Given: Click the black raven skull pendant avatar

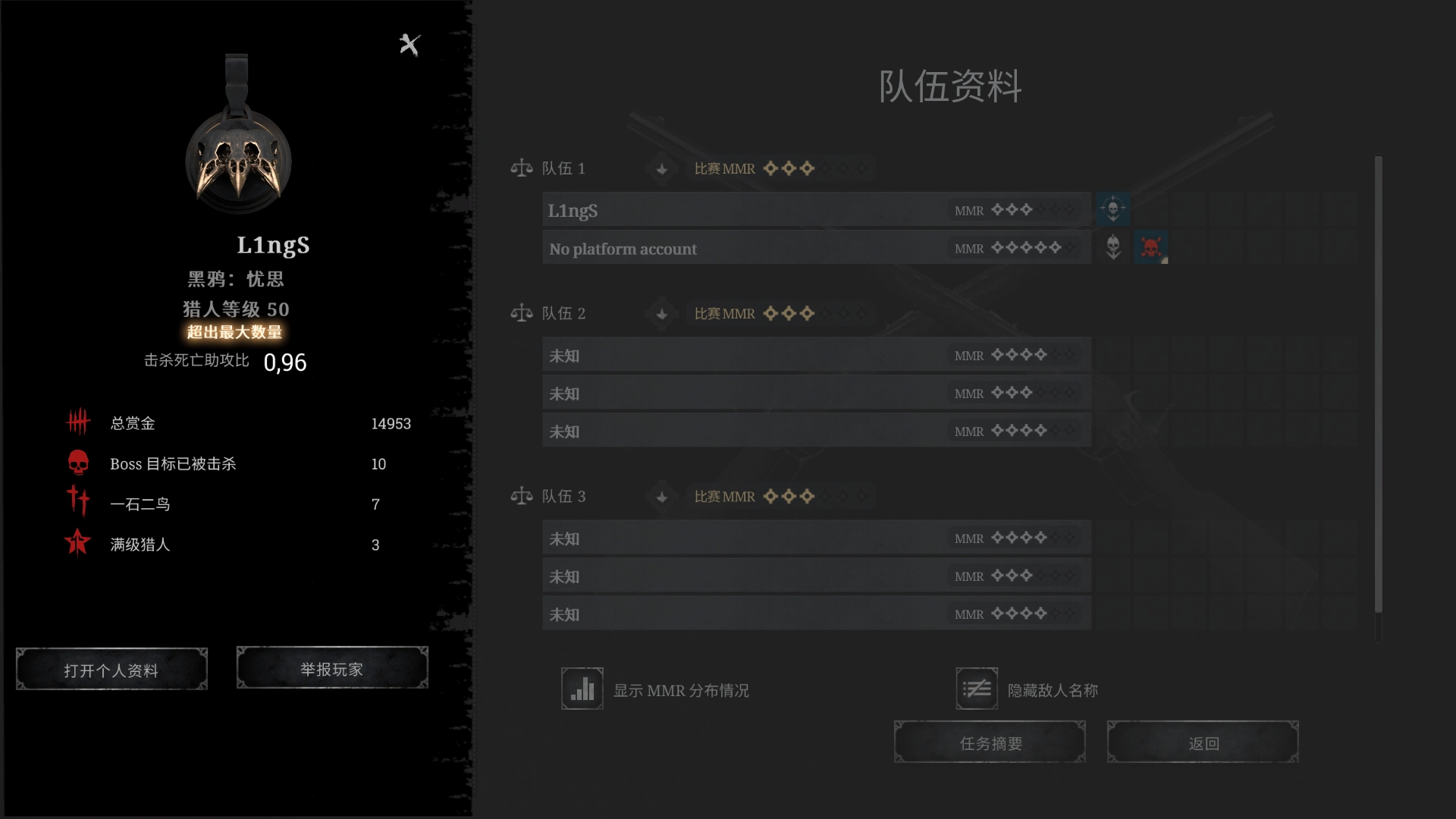Looking at the screenshot, I should (238, 136).
